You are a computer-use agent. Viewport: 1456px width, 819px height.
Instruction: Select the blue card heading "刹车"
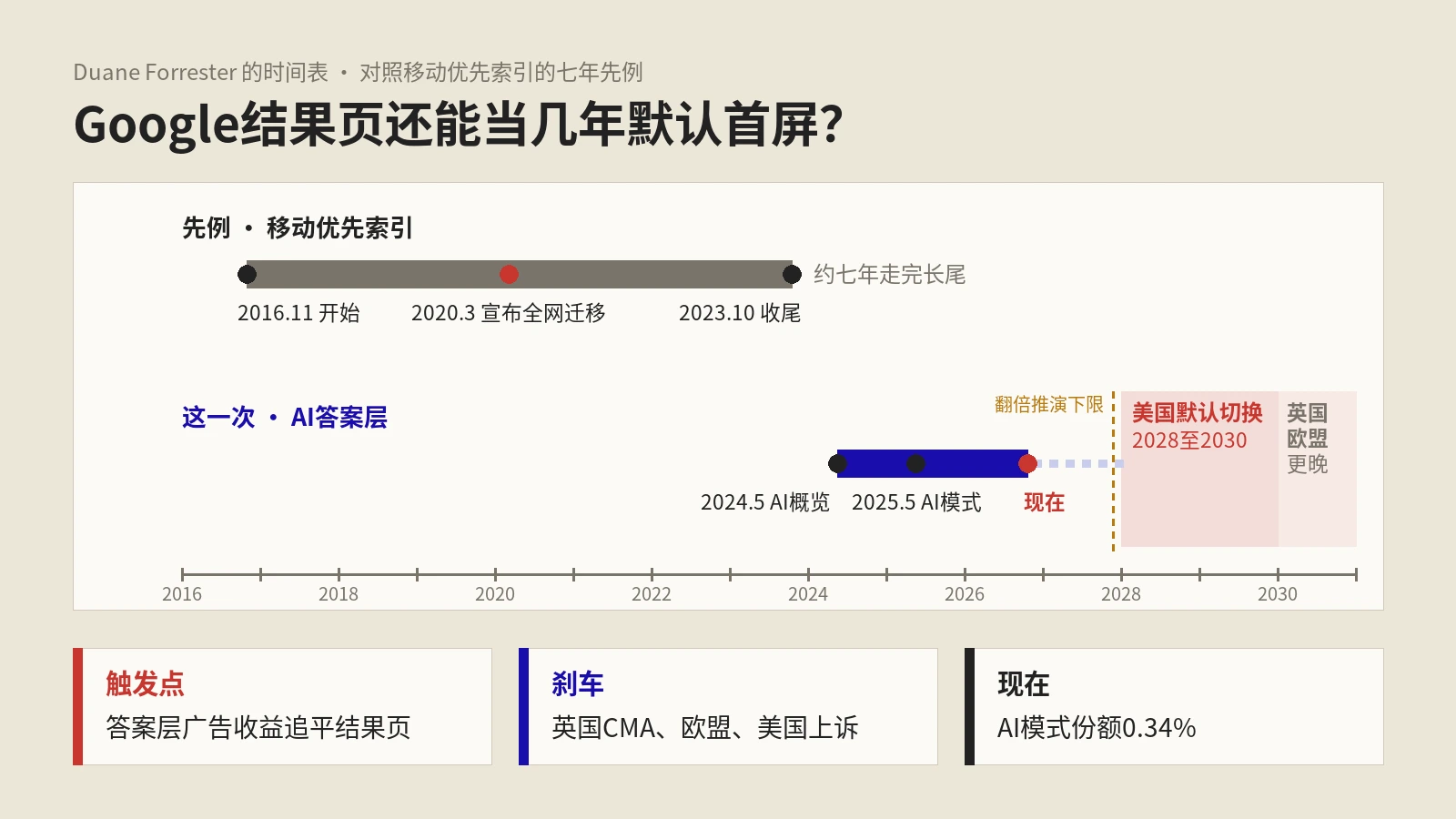tap(578, 683)
